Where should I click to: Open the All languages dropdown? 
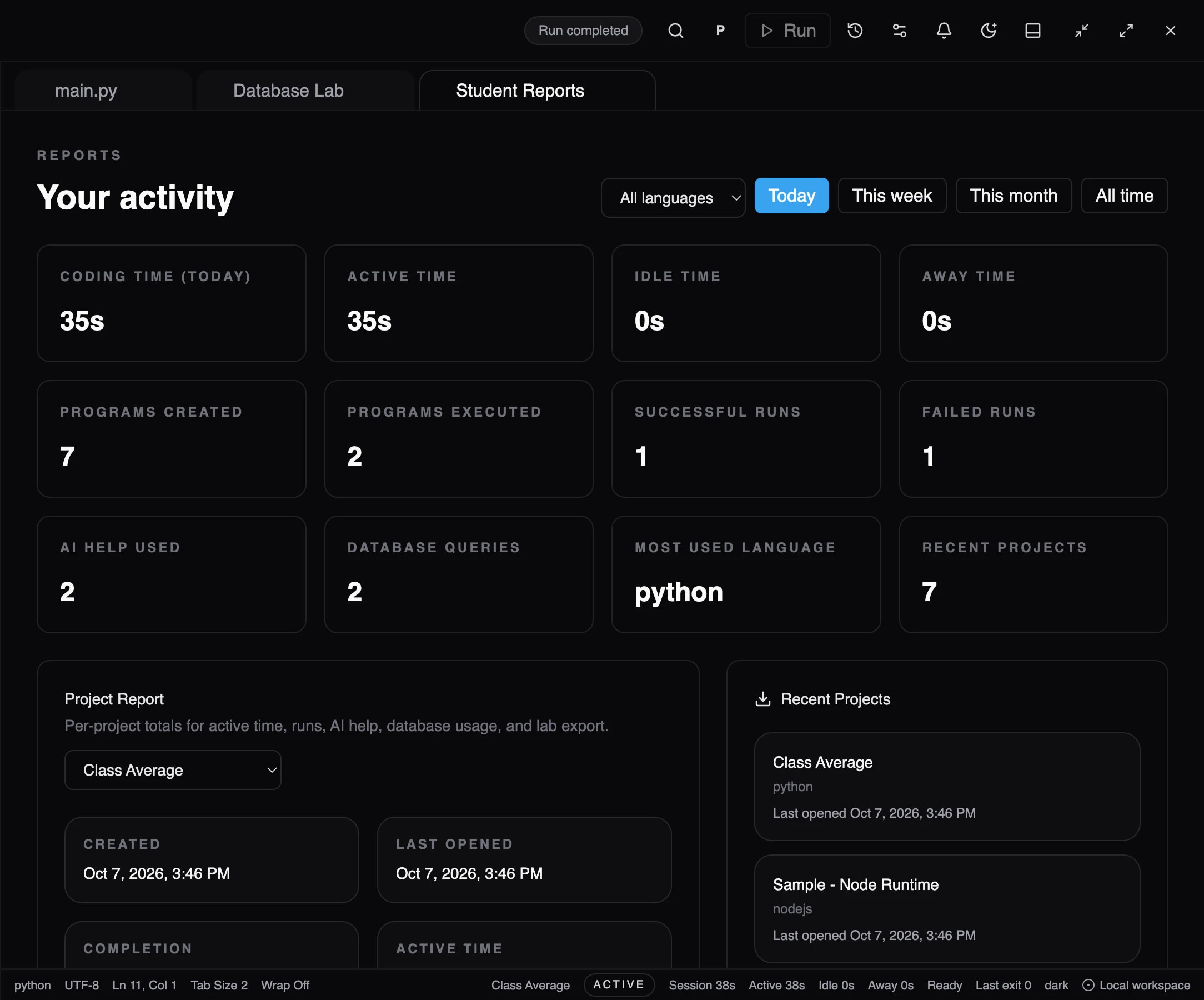pyautogui.click(x=673, y=198)
